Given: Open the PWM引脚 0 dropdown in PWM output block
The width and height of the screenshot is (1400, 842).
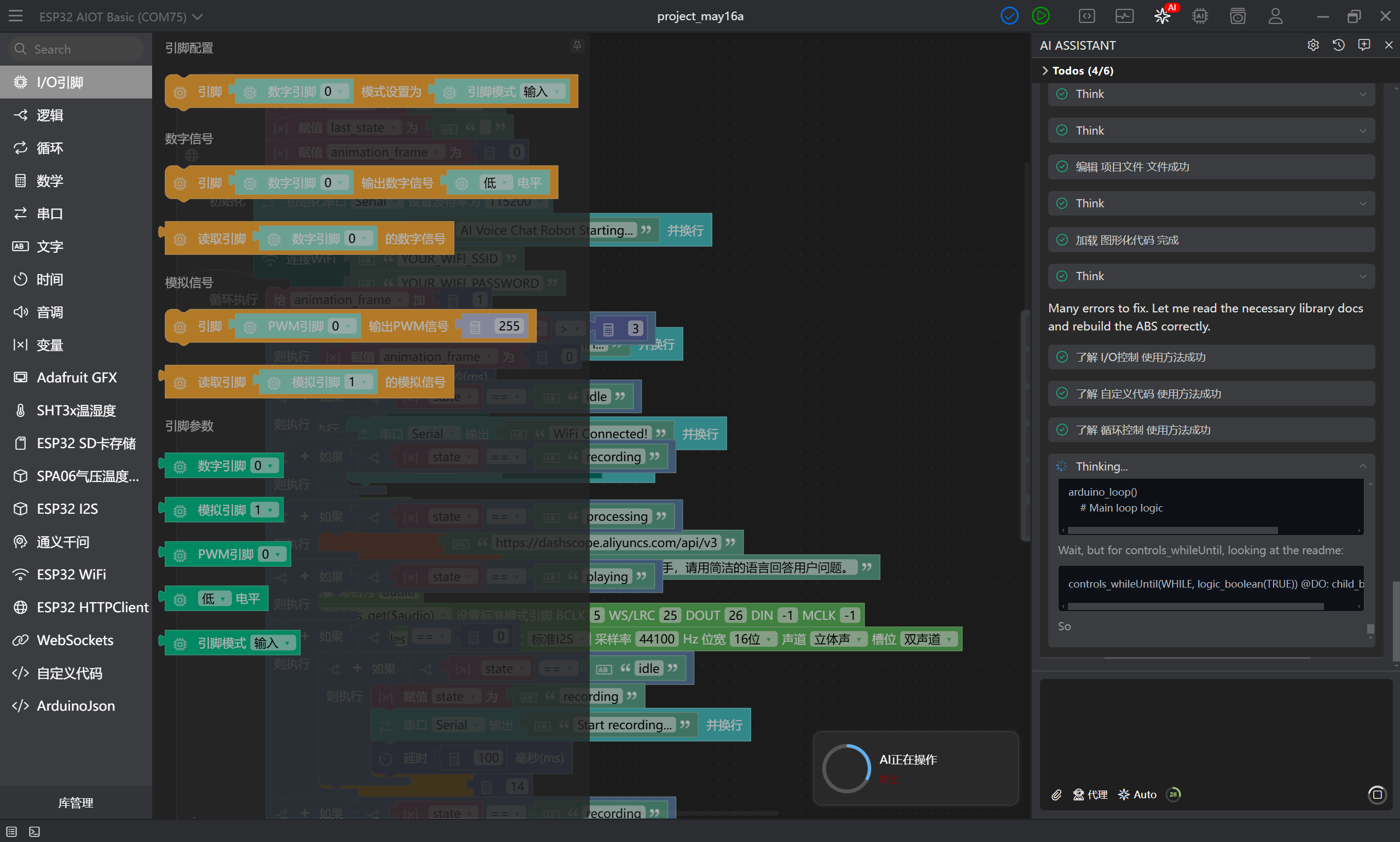Looking at the screenshot, I should coord(342,326).
